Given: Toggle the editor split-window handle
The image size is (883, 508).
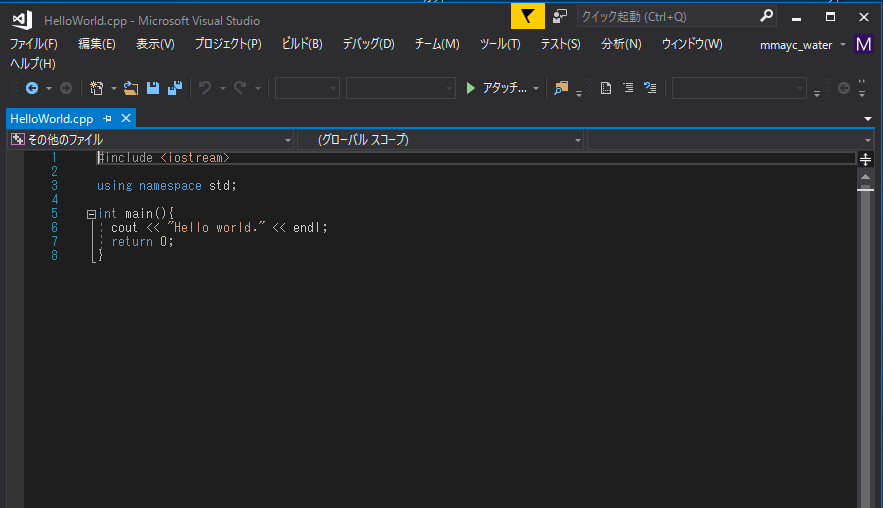Looking at the screenshot, I should tap(866, 159).
